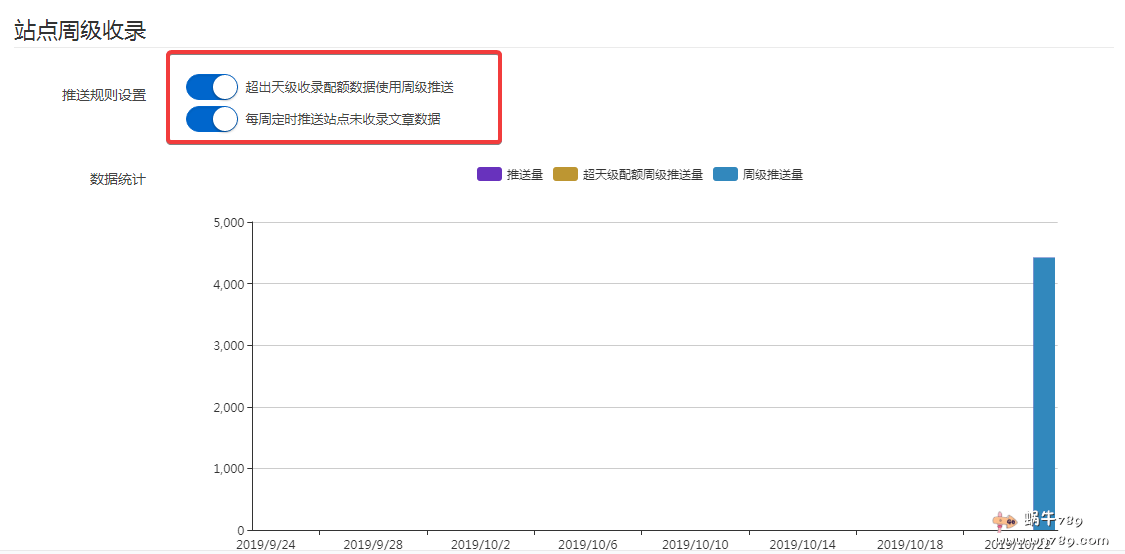Hide the 推送量 series via legend text

[525, 174]
